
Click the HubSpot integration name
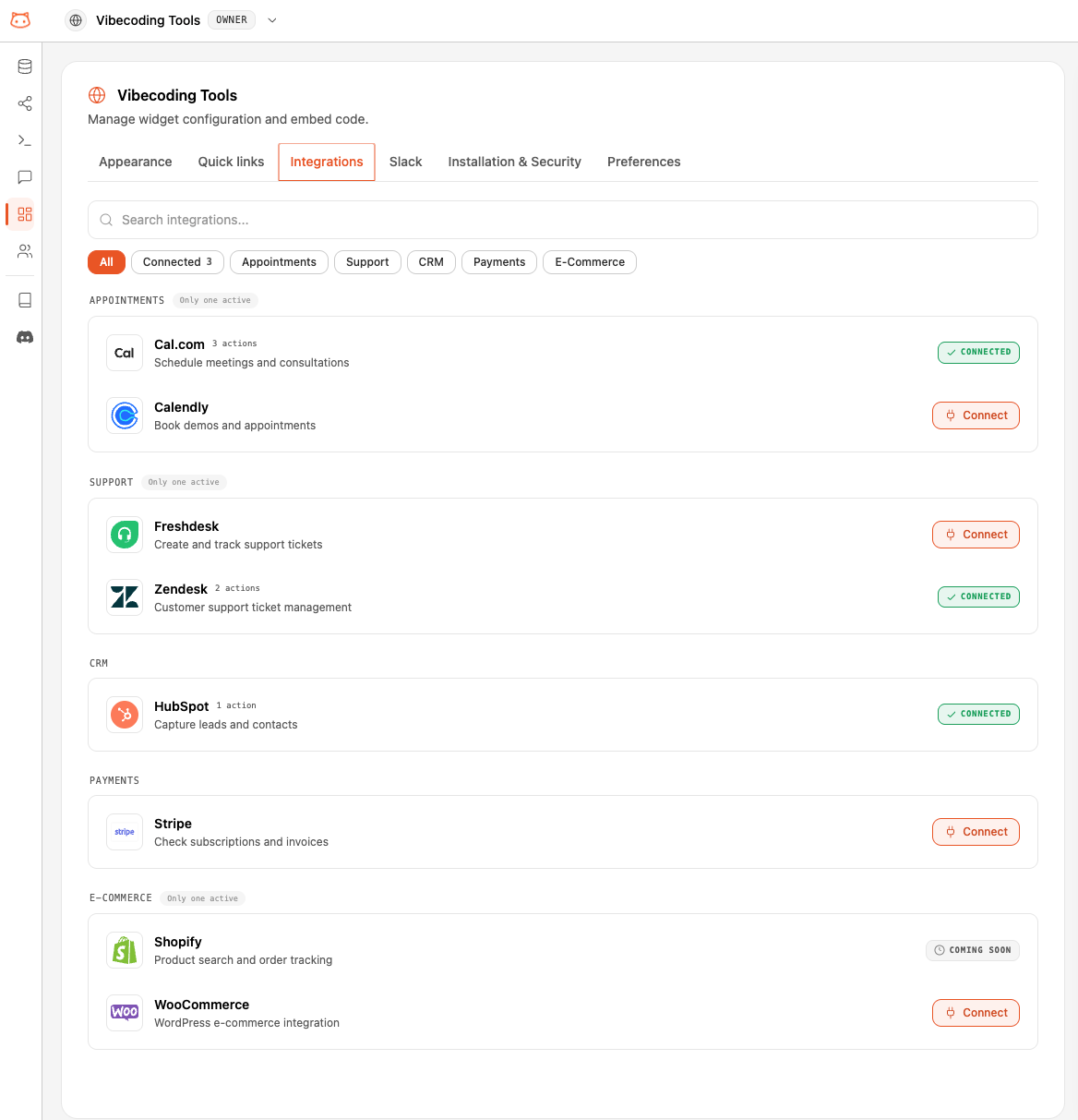click(x=182, y=706)
